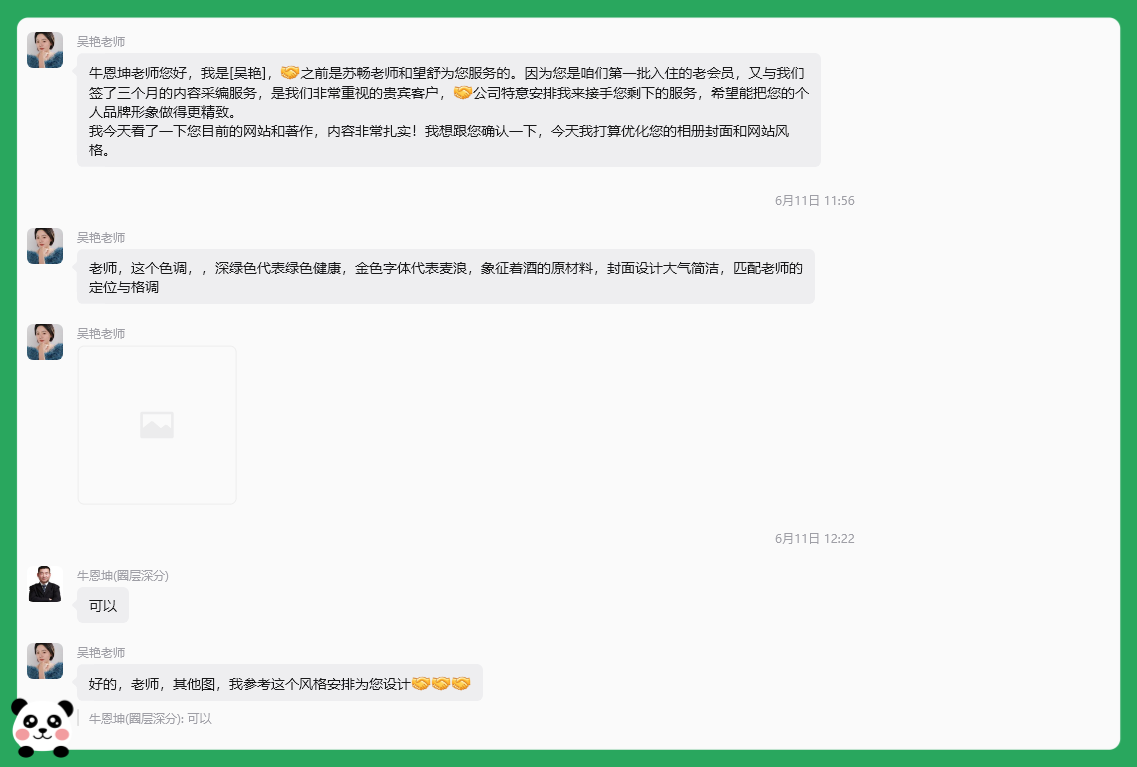Click sender name 吴艳老师 above first message
This screenshot has width=1137, height=767.
pyautogui.click(x=101, y=41)
